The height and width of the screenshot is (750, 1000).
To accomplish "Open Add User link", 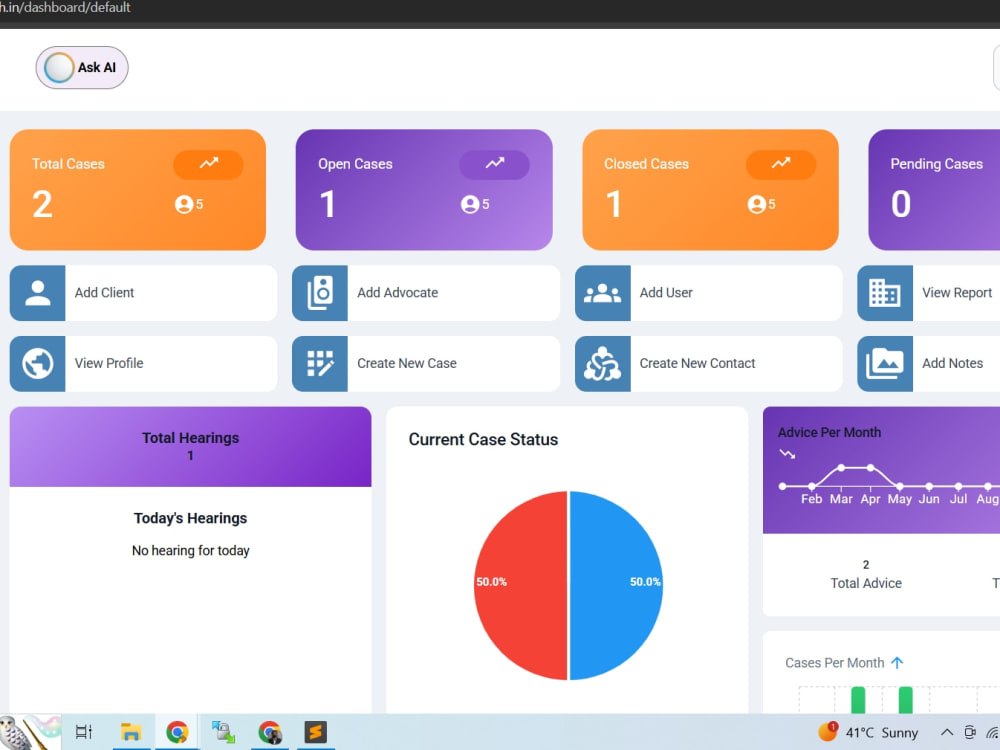I will [x=666, y=293].
